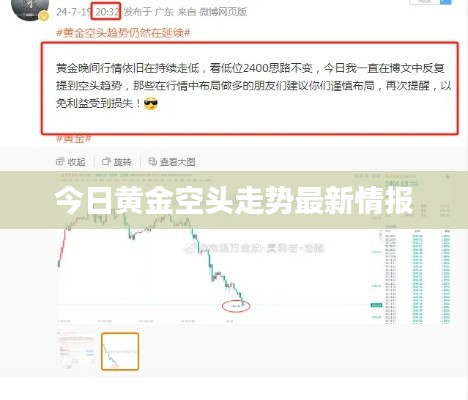Open the 微博网页版 source link
Image resolution: width=468 pixels, height=400 pixels.
pyautogui.click(x=223, y=12)
